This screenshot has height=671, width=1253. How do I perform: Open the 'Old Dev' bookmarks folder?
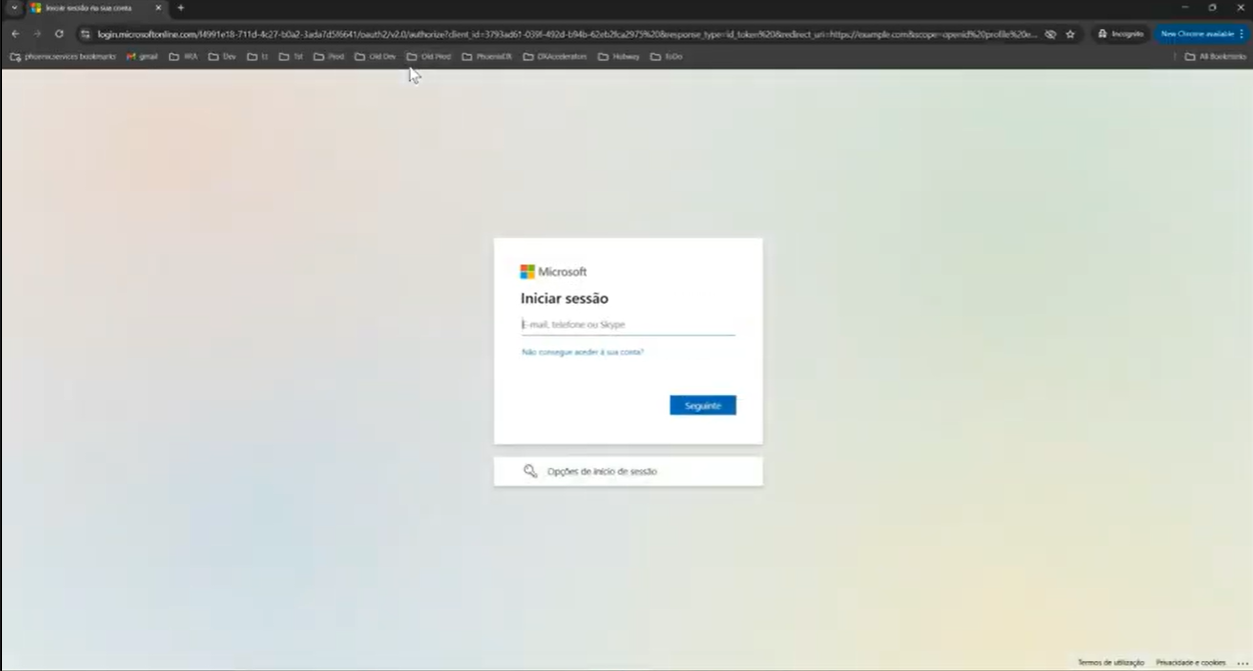click(375, 57)
